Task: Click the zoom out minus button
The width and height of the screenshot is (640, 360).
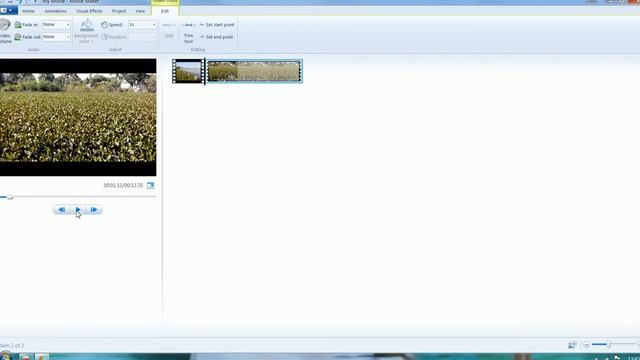Action: click(x=587, y=345)
